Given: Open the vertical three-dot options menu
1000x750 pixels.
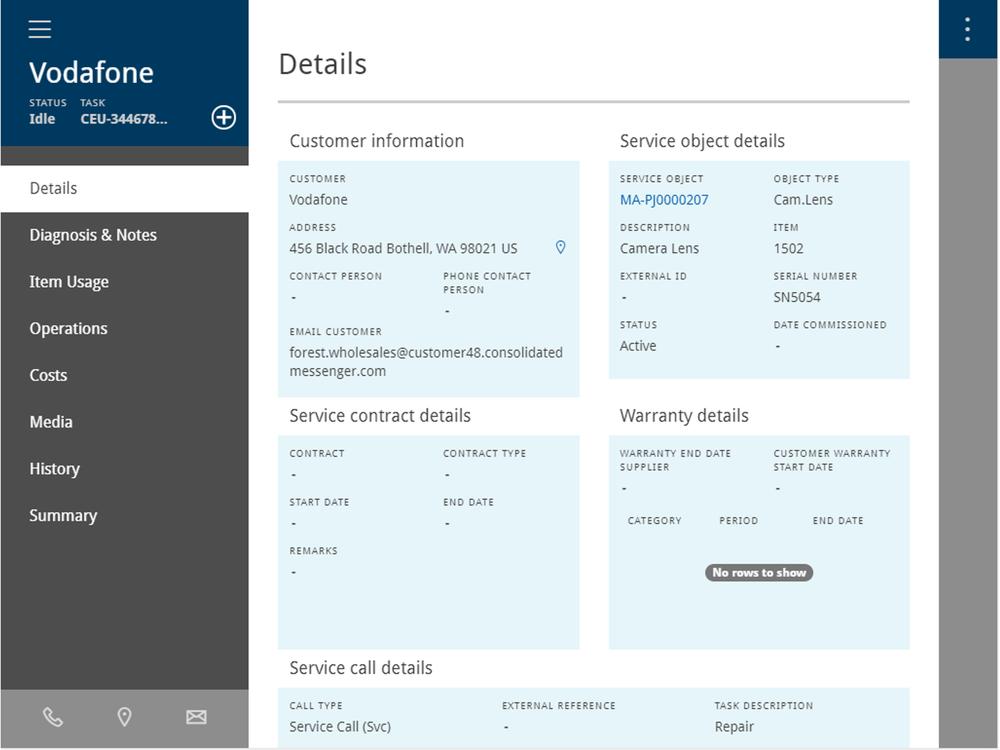Looking at the screenshot, I should click(967, 29).
